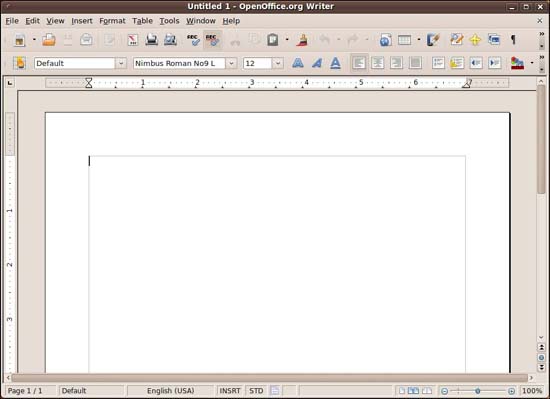The height and width of the screenshot is (399, 550).
Task: Click the New document icon
Action: point(20,40)
